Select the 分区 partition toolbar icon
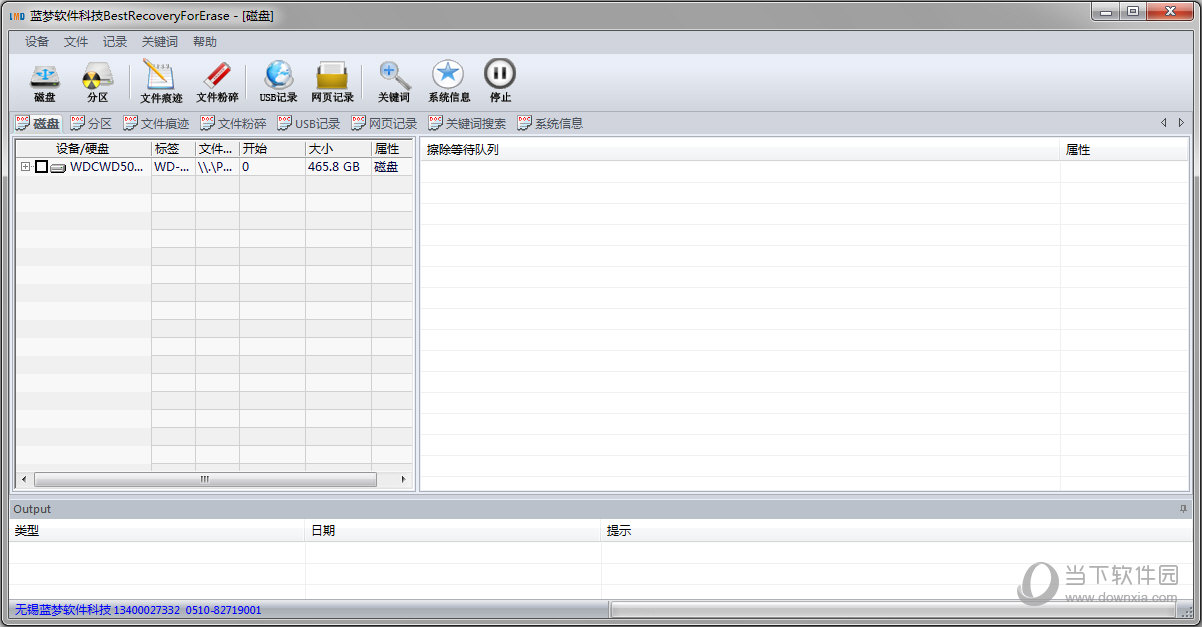The width and height of the screenshot is (1202, 627). [97, 78]
